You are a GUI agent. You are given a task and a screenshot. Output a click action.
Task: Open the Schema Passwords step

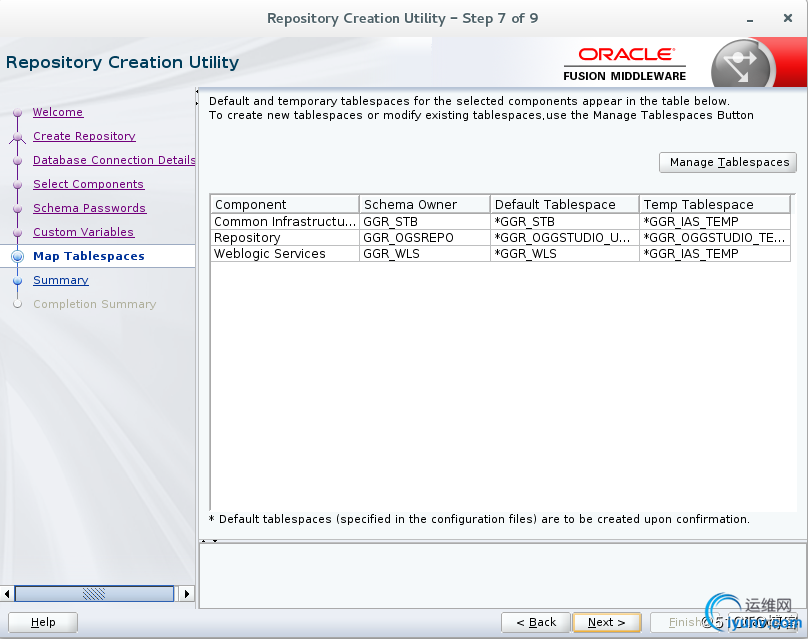(x=89, y=208)
